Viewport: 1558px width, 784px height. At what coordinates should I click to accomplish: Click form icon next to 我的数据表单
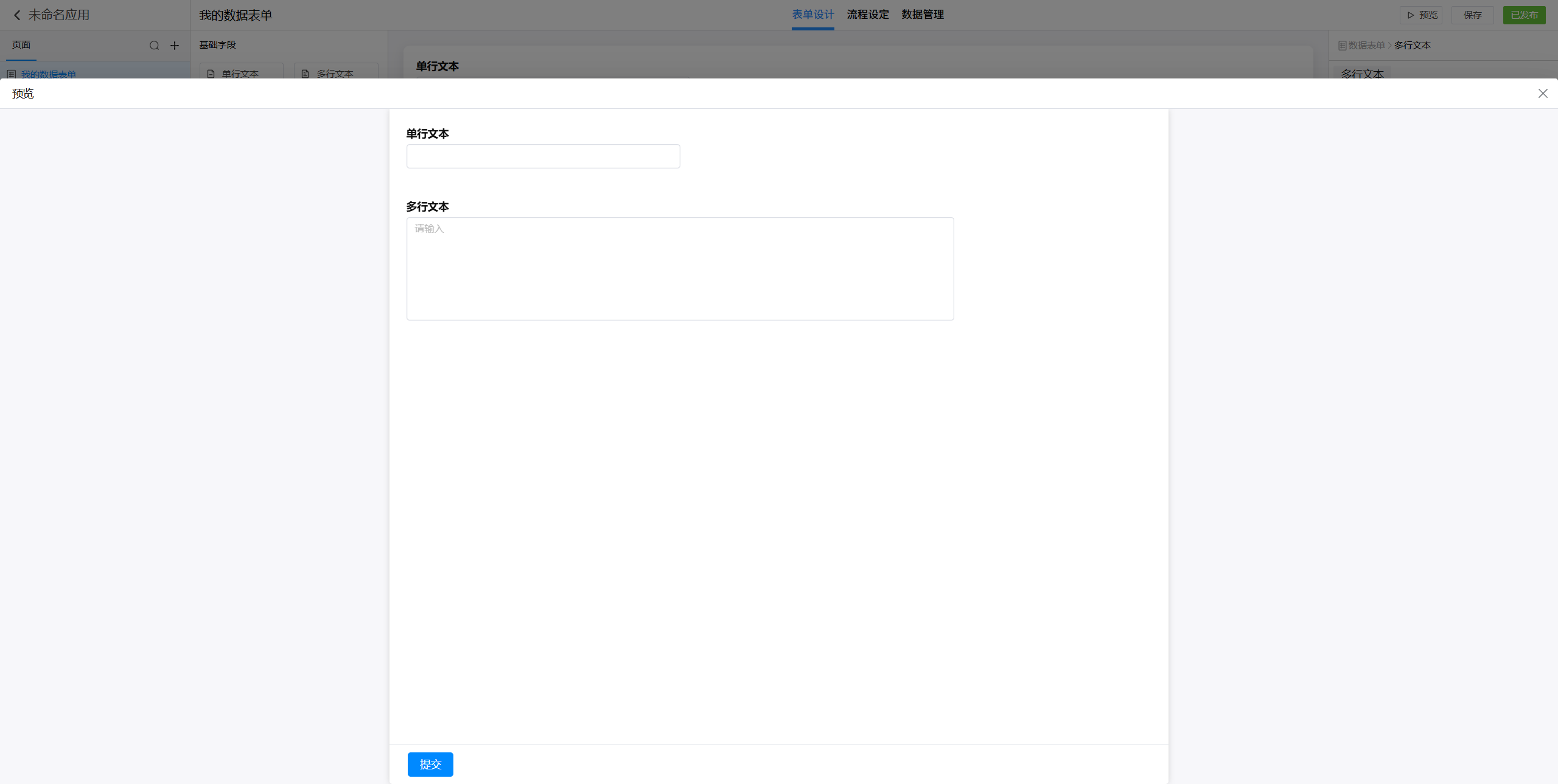(12, 74)
